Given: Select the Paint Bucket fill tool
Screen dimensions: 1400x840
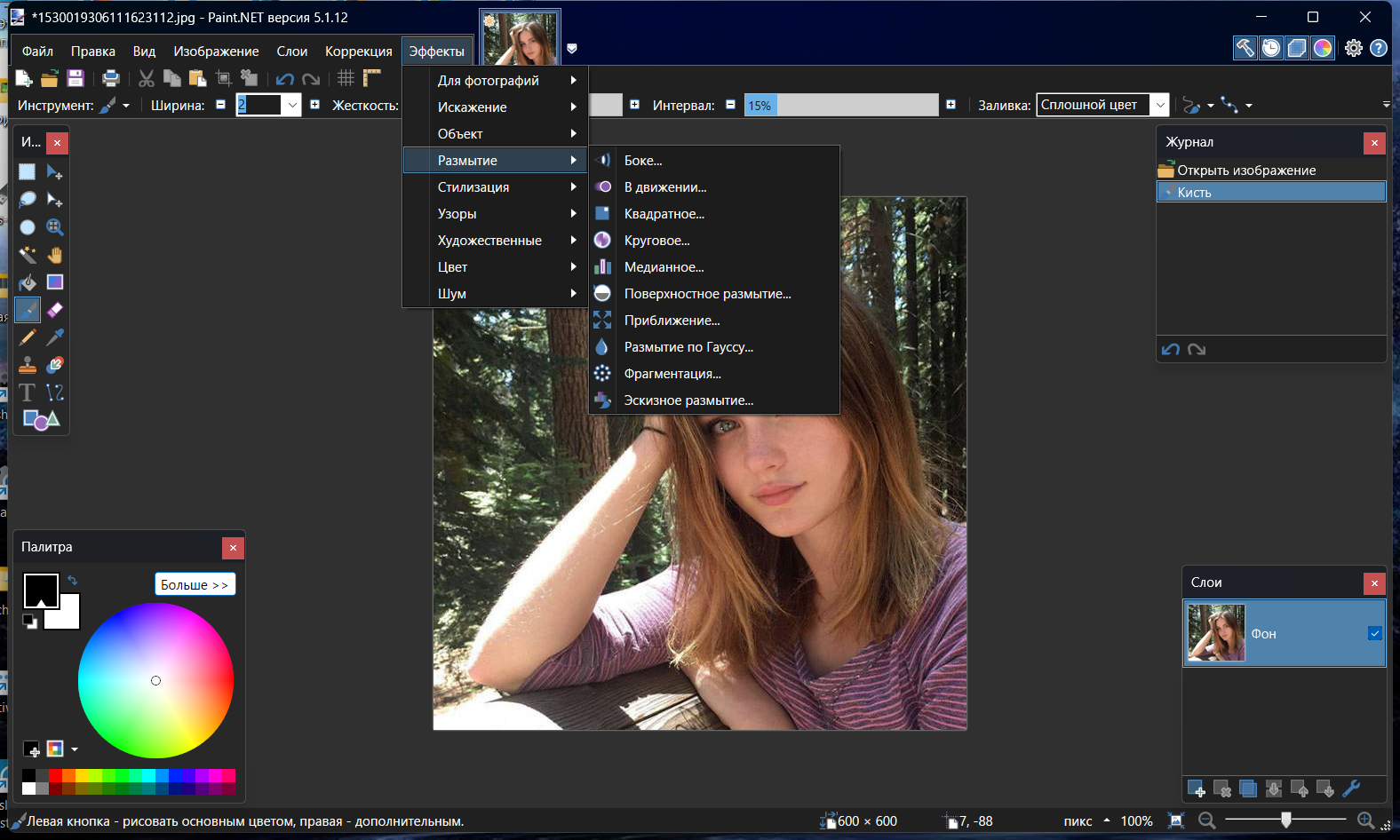Looking at the screenshot, I should tap(28, 283).
